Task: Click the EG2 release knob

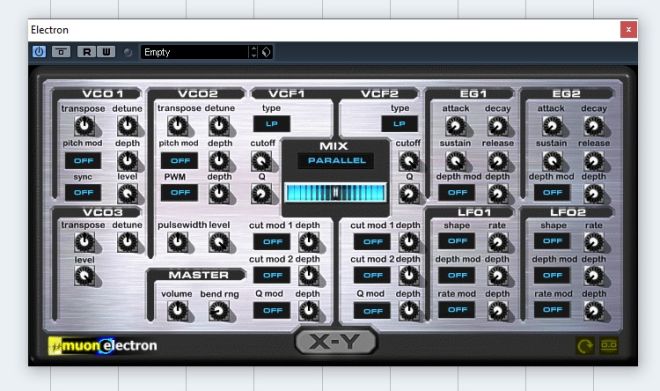Action: pos(593,161)
